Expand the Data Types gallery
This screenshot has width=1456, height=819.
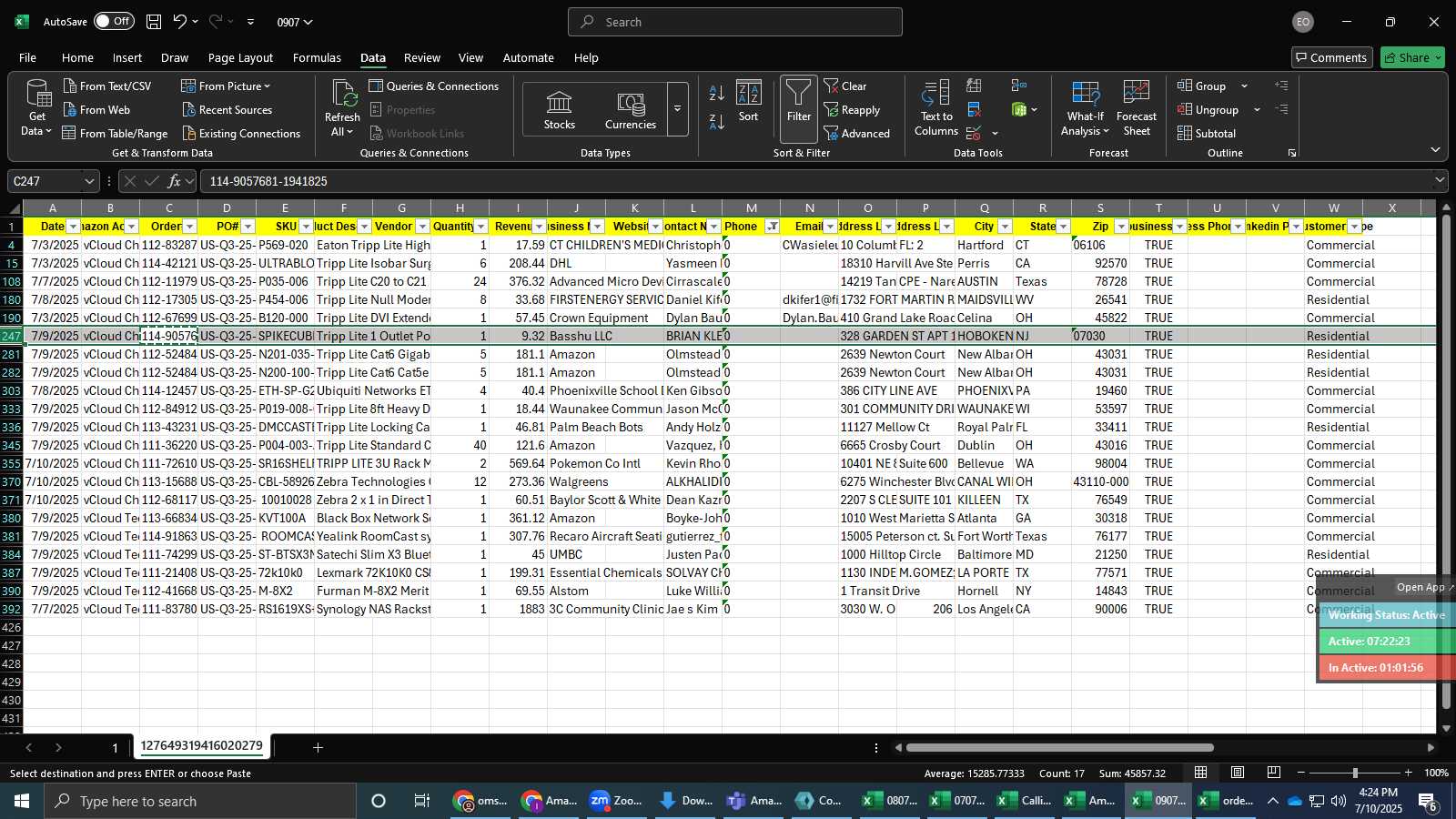tap(678, 109)
